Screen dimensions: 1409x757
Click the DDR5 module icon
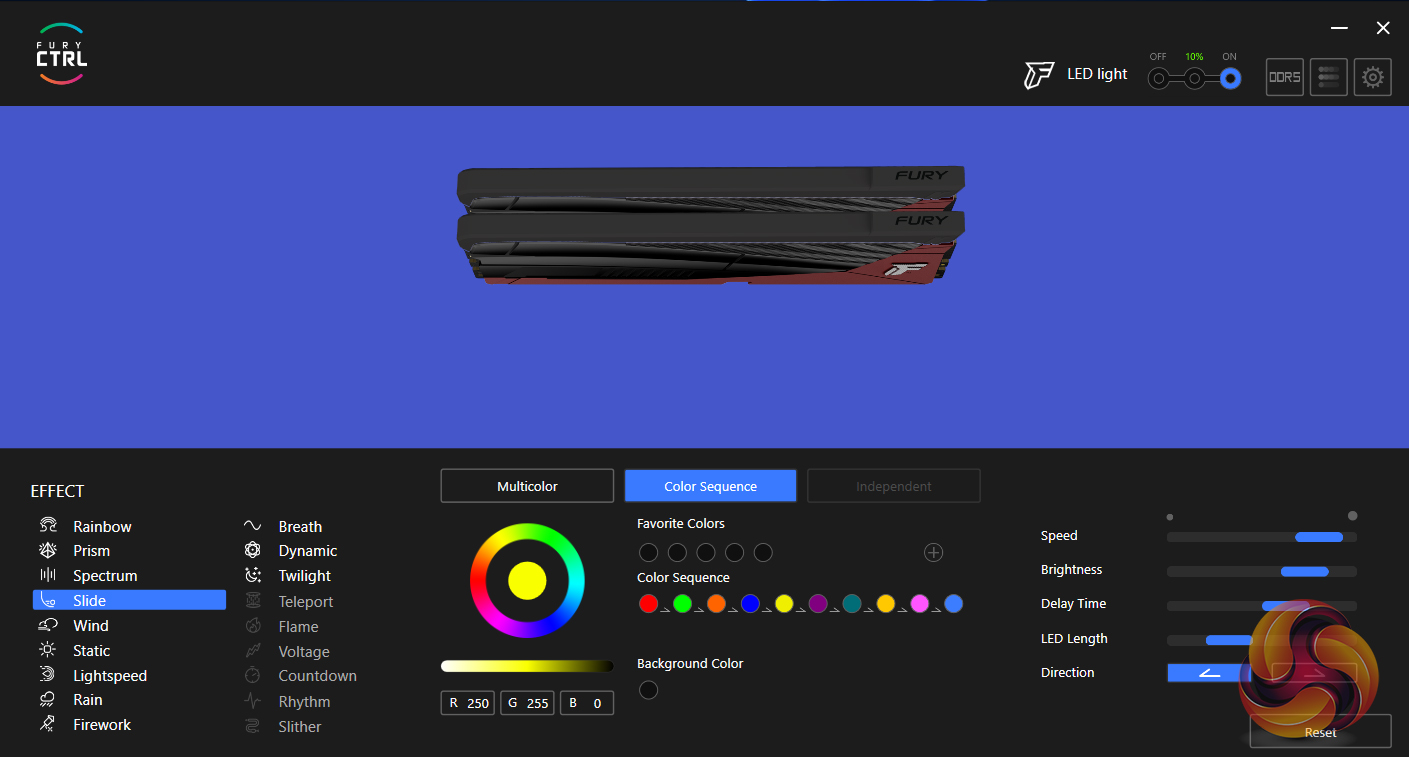pos(1284,77)
